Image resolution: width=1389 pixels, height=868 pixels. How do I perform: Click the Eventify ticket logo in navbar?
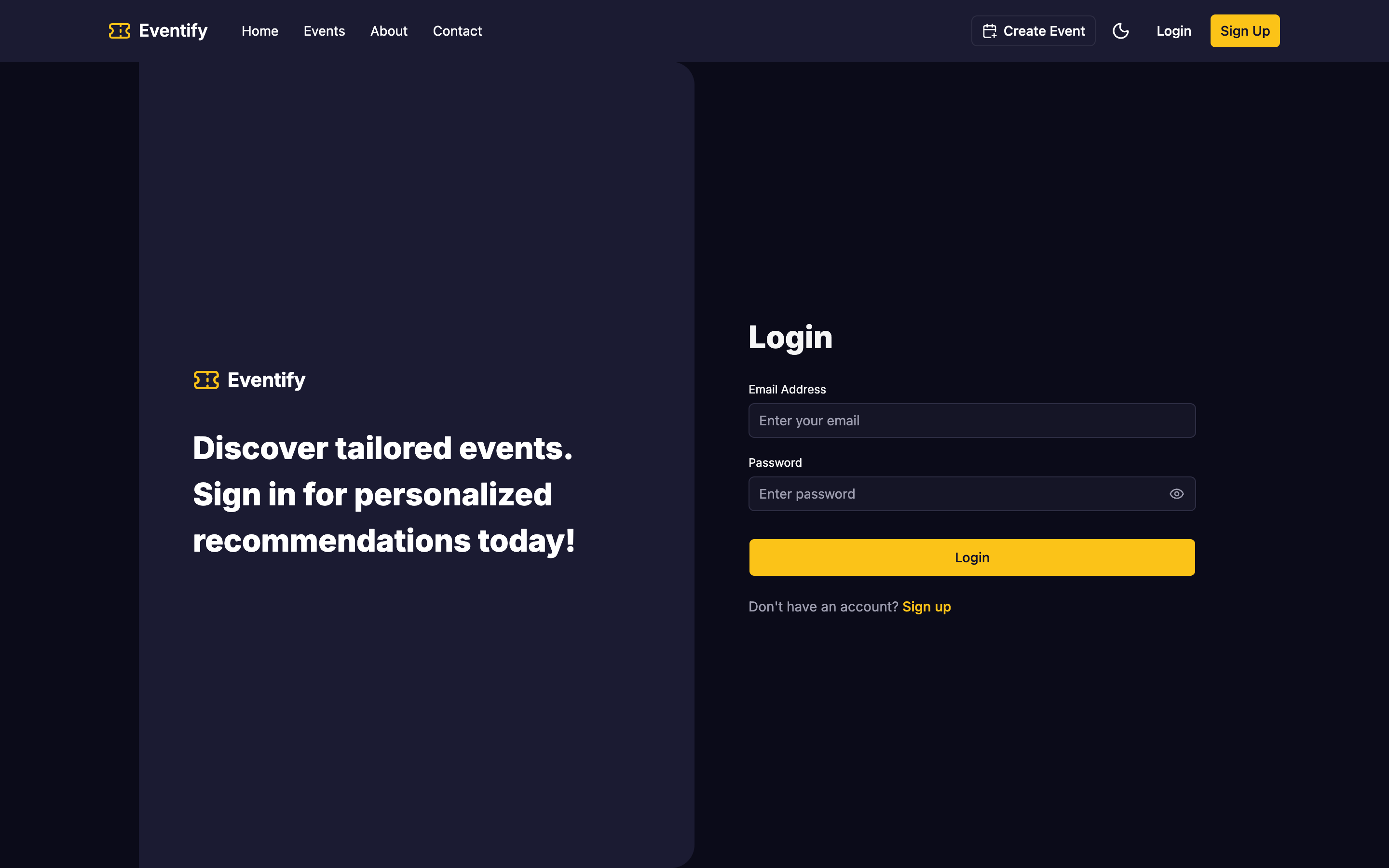point(120,31)
